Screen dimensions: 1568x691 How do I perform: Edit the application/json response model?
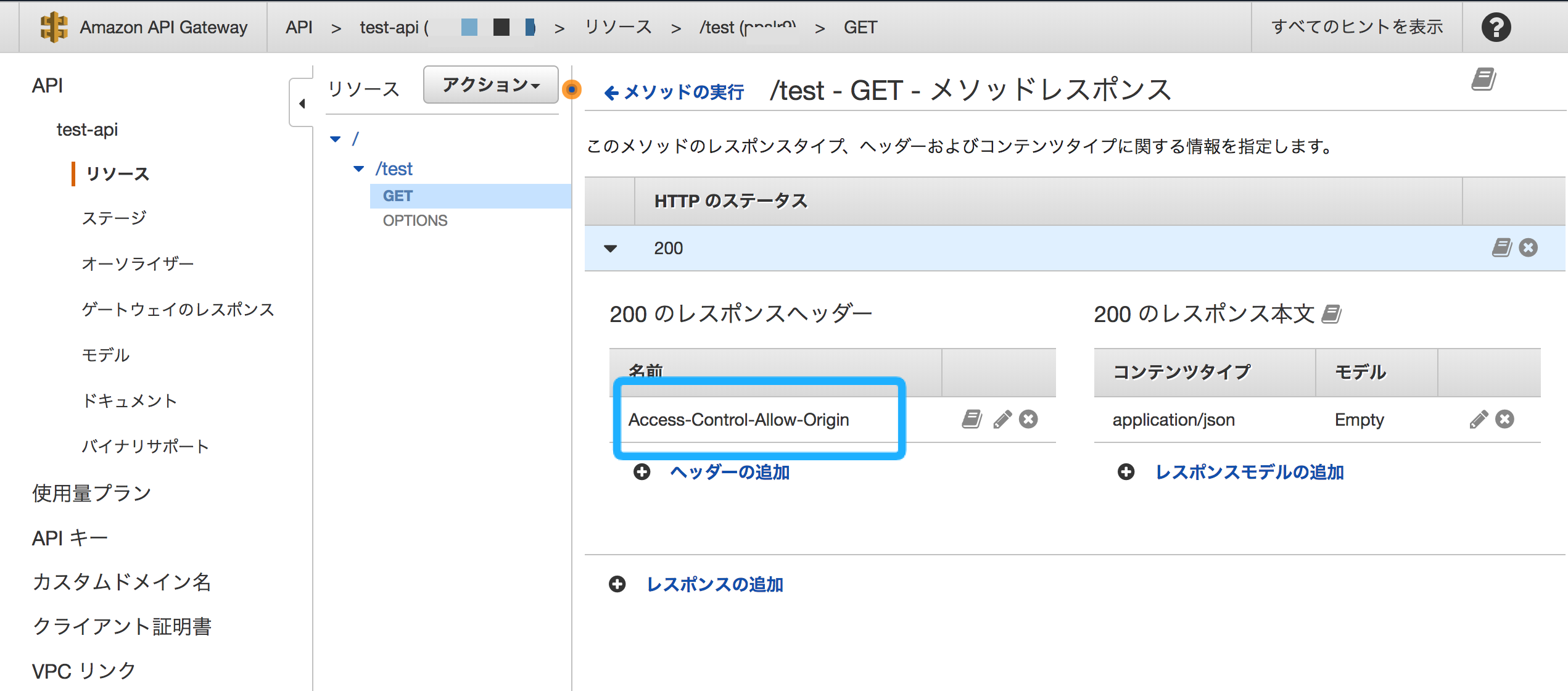click(1478, 420)
